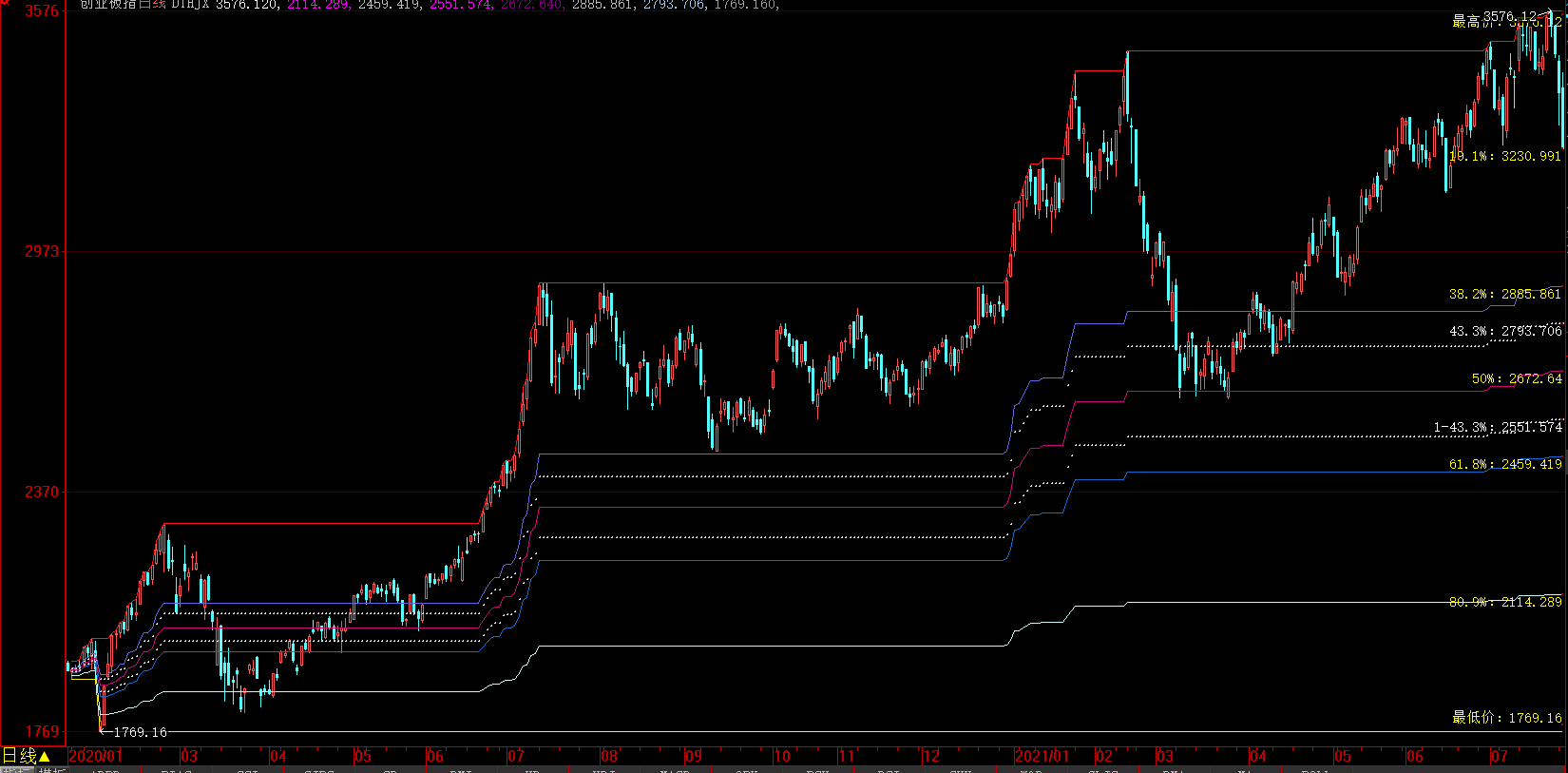The width and height of the screenshot is (1568, 773).
Task: Click the 1769 price axis value
Action: pos(42,731)
